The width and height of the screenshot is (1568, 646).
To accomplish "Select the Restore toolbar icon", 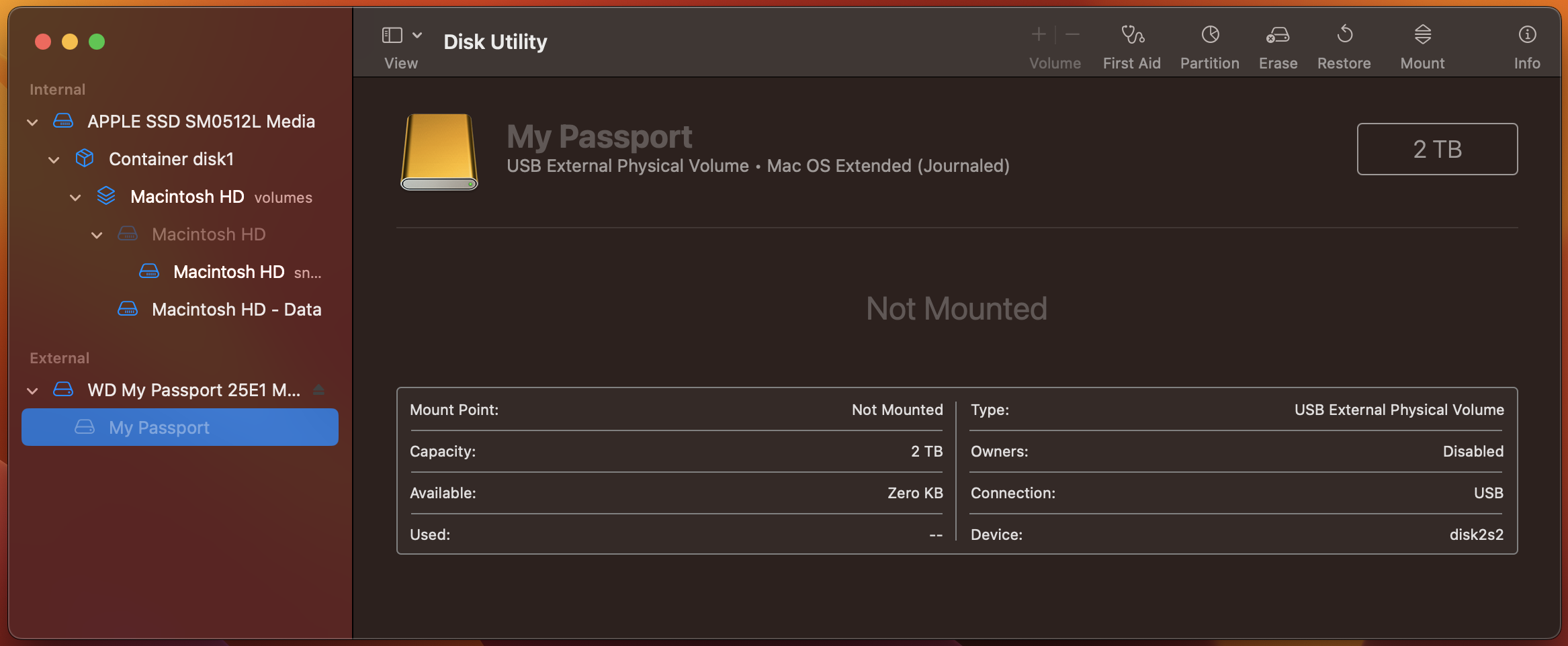I will [1344, 35].
